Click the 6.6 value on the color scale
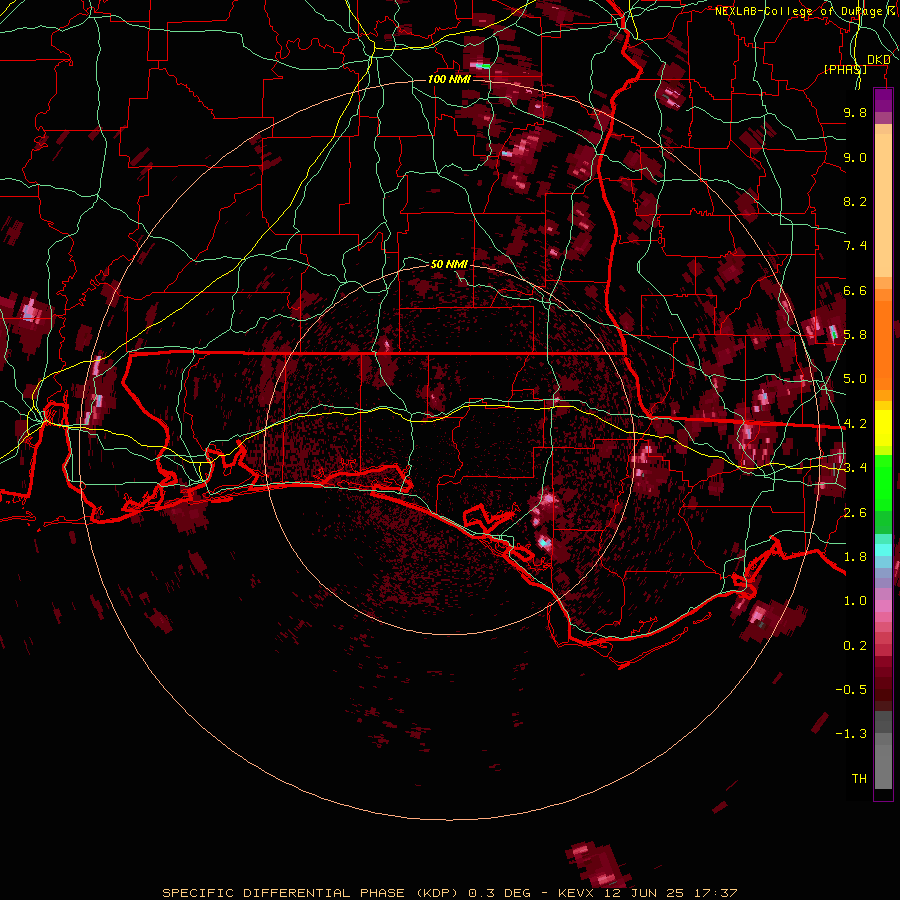This screenshot has width=900, height=900. click(855, 290)
